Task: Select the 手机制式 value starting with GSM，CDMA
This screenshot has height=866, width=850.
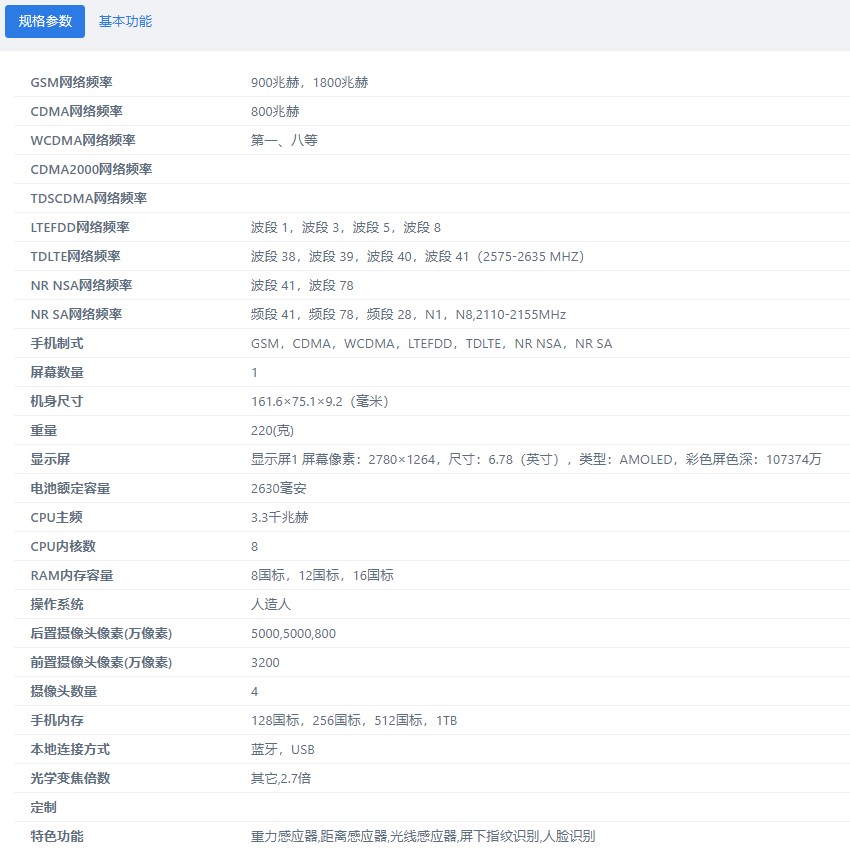Action: tap(431, 343)
